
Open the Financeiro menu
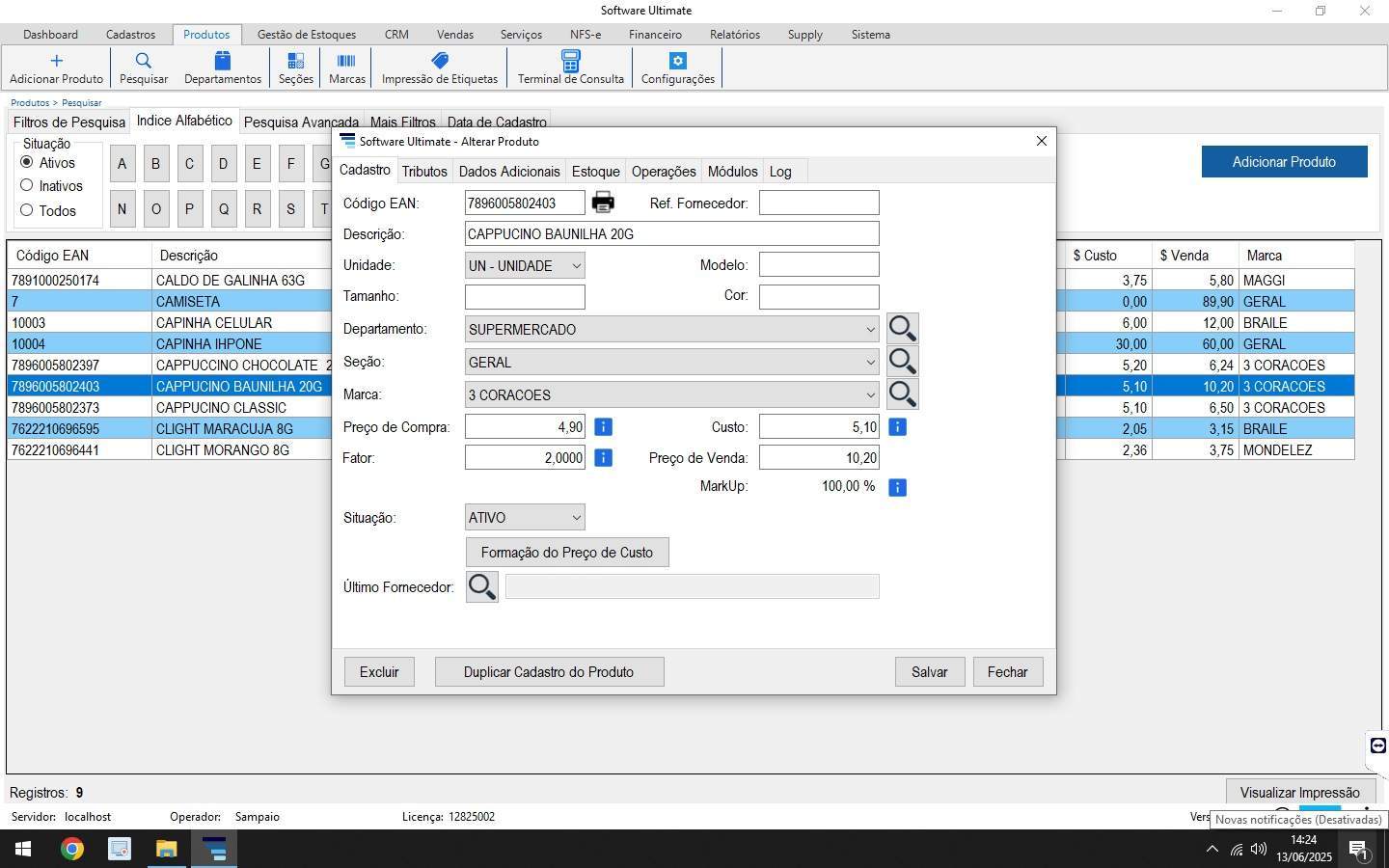tap(655, 35)
